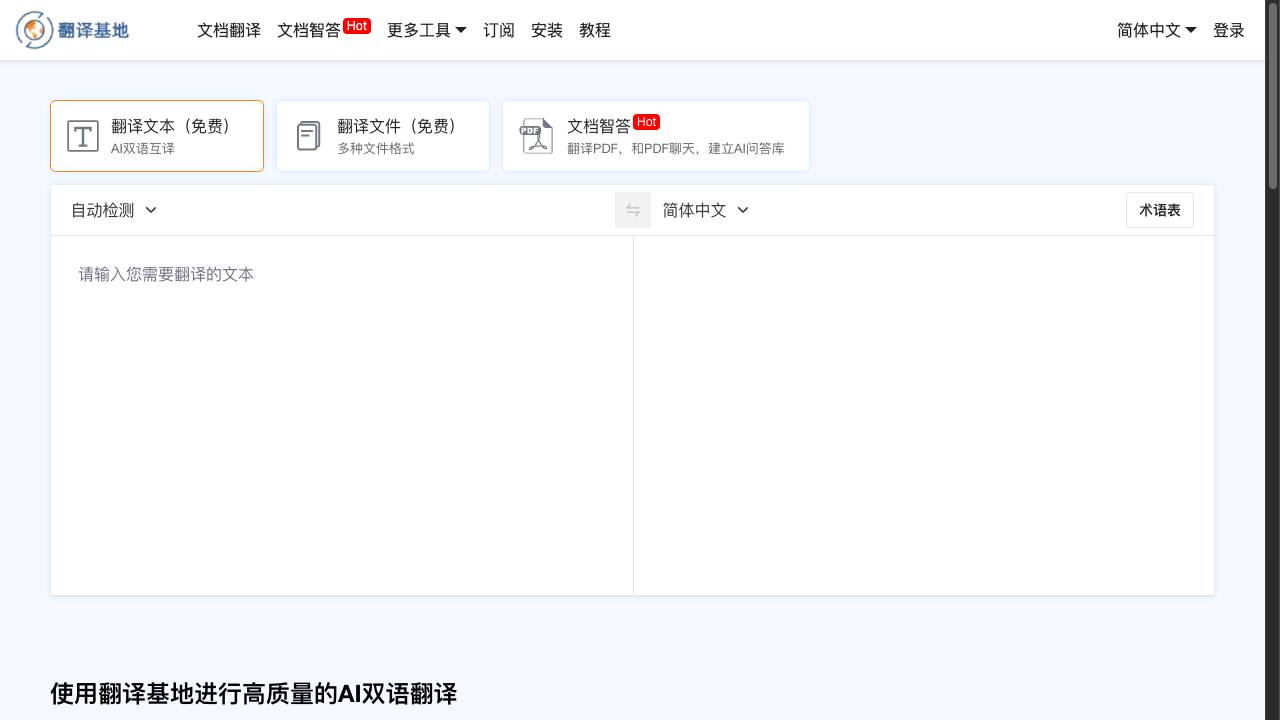The width and height of the screenshot is (1280, 720).
Task: Click the 登录 link
Action: 1229,30
